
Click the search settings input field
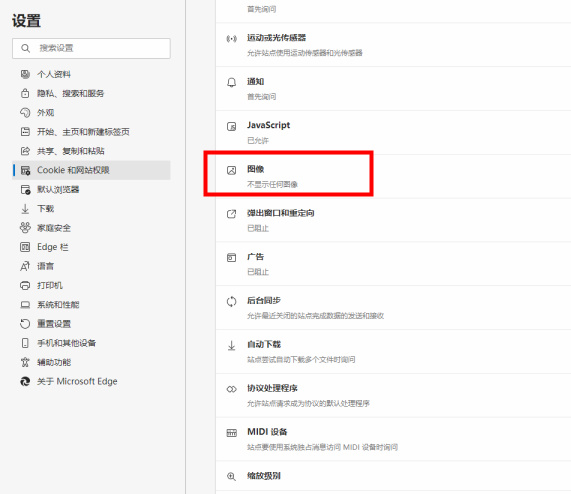[x=91, y=48]
